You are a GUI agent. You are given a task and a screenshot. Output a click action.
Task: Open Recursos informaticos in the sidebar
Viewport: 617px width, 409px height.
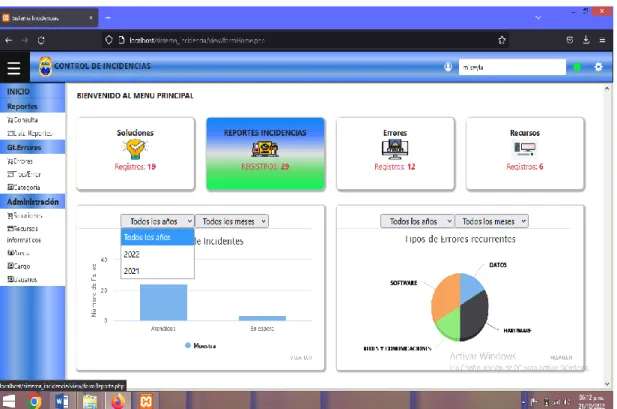(x=24, y=234)
